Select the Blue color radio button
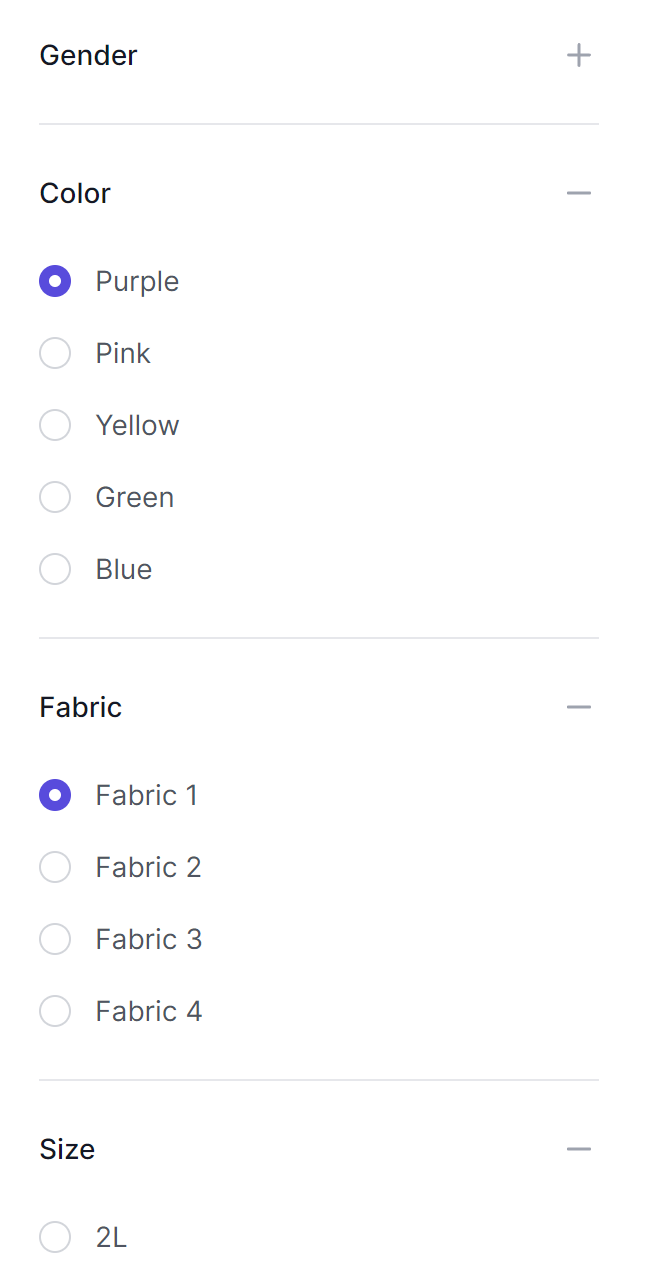 55,570
